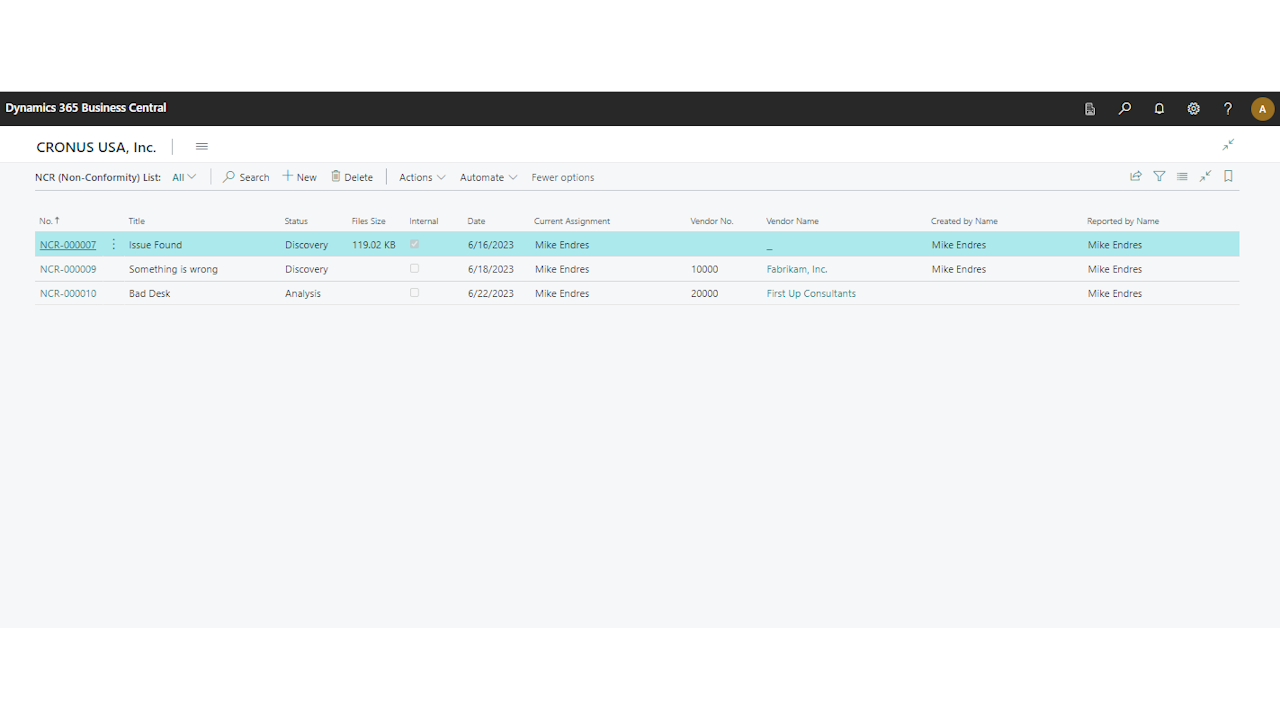1280x720 pixels.
Task: Open Date column header menu
Action: point(476,221)
